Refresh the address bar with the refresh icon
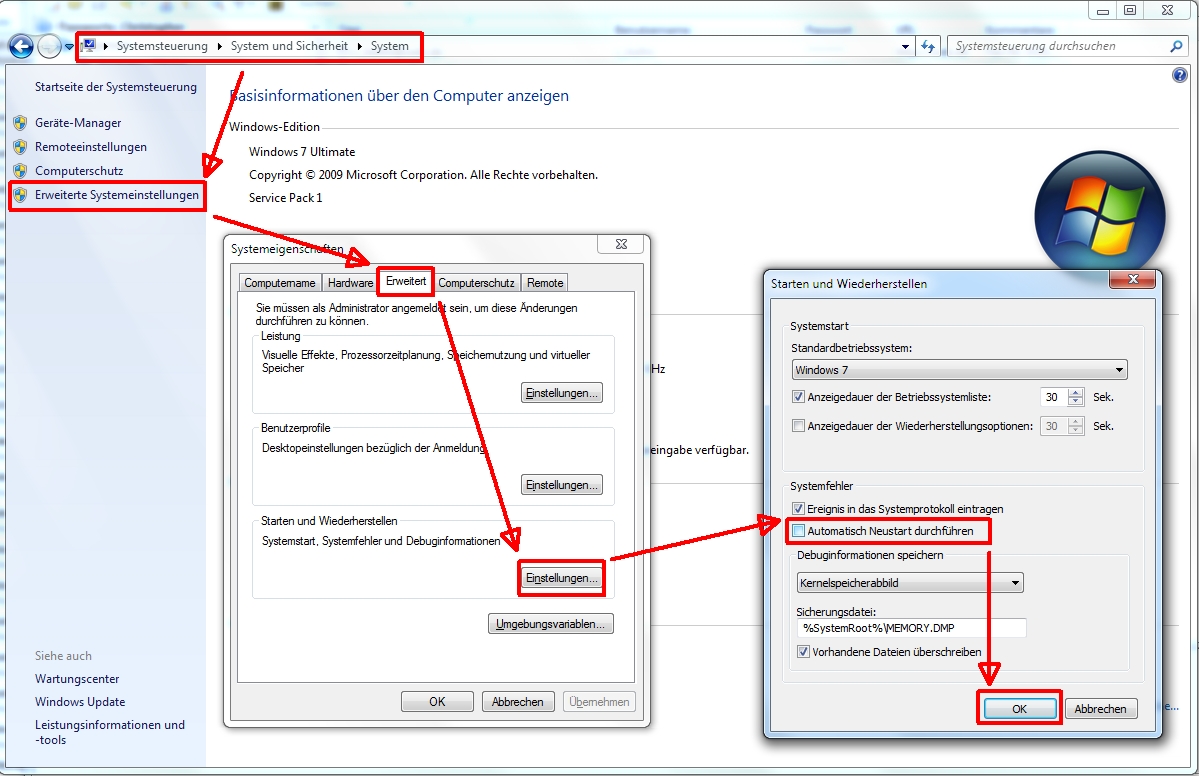1199x776 pixels. click(x=928, y=47)
